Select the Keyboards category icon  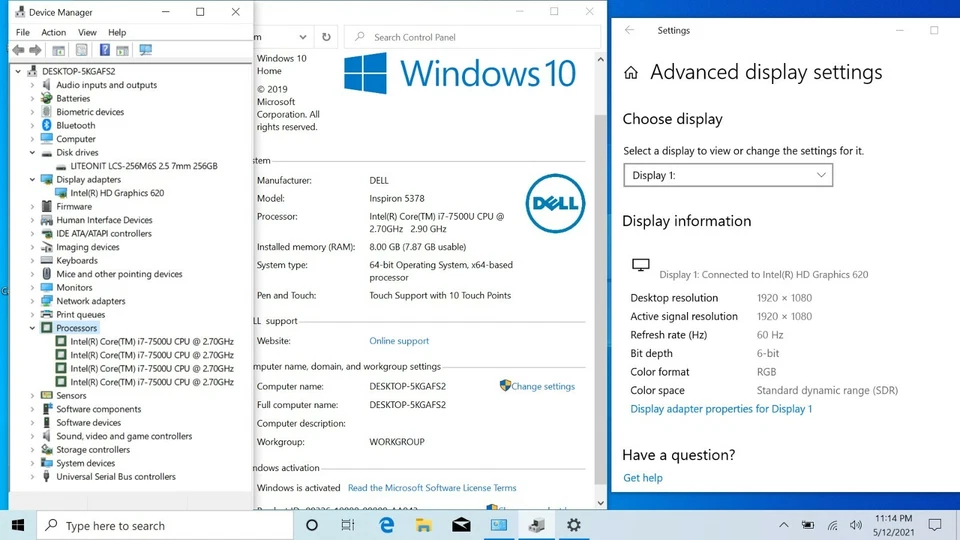click(x=47, y=260)
